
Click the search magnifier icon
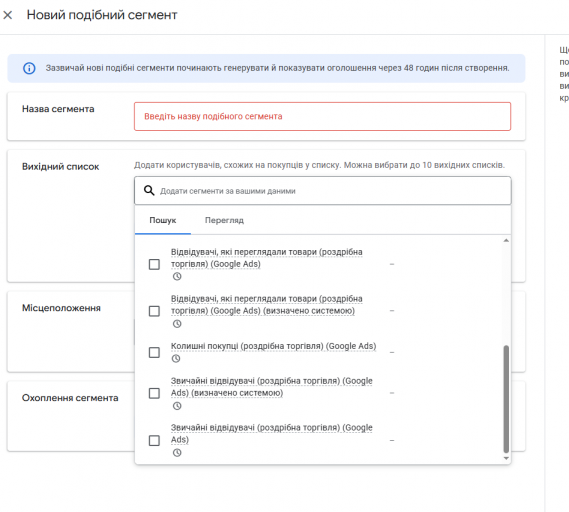[149, 191]
